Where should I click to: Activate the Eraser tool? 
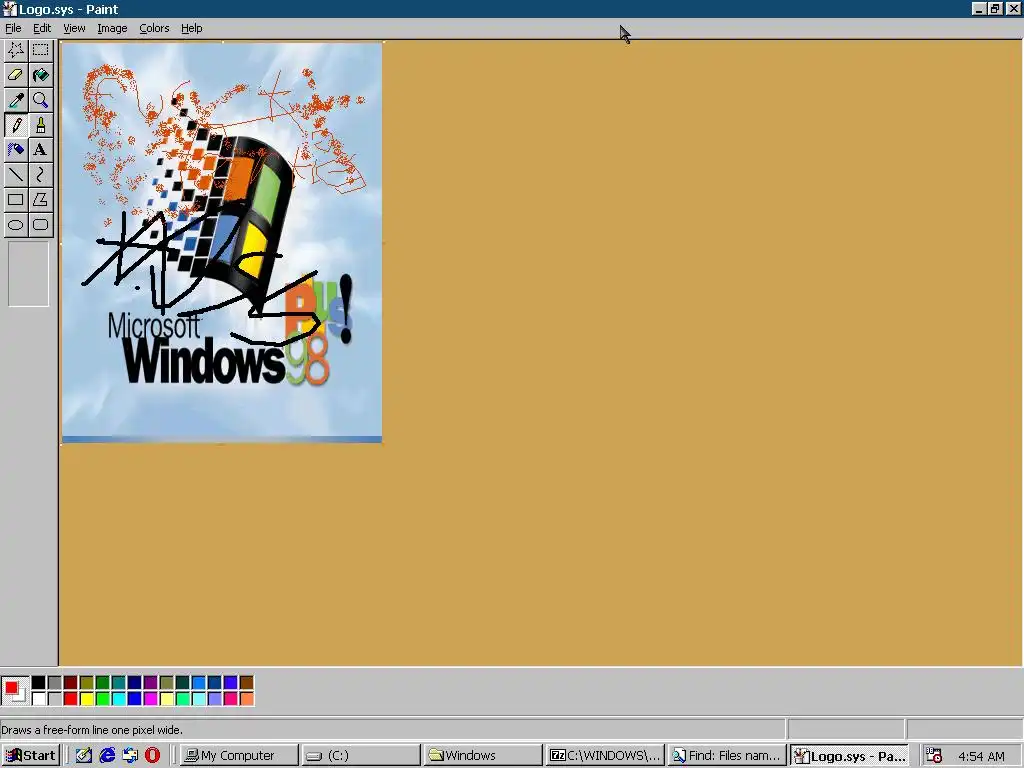pyautogui.click(x=16, y=75)
